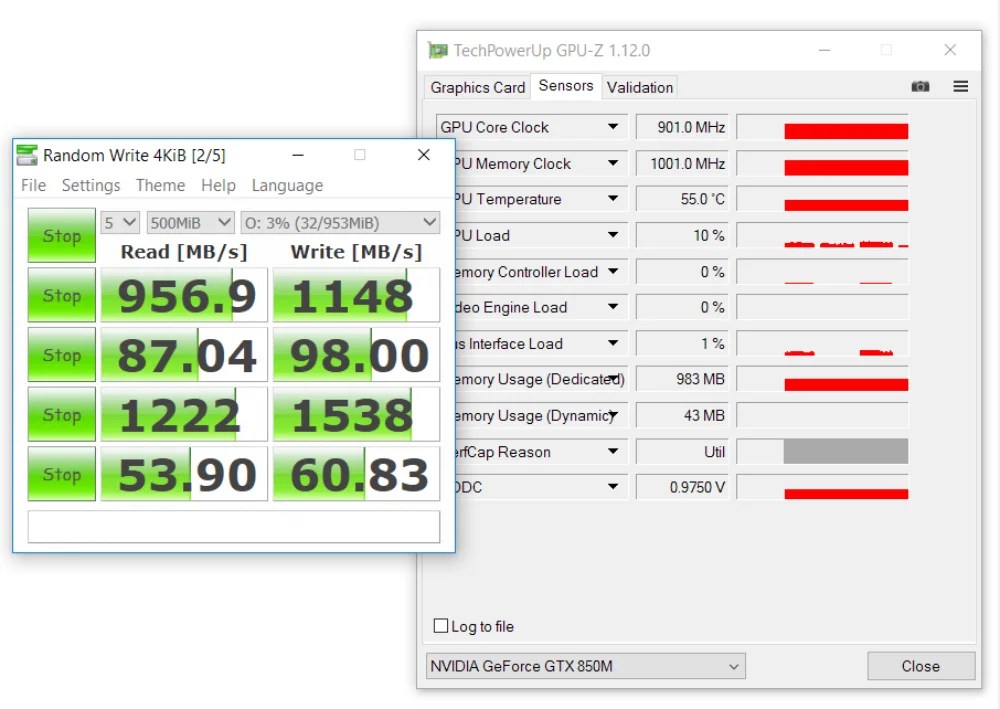Click Stop button on the 956.9 row
Screen dimensions: 1000x709
[x=61, y=295]
